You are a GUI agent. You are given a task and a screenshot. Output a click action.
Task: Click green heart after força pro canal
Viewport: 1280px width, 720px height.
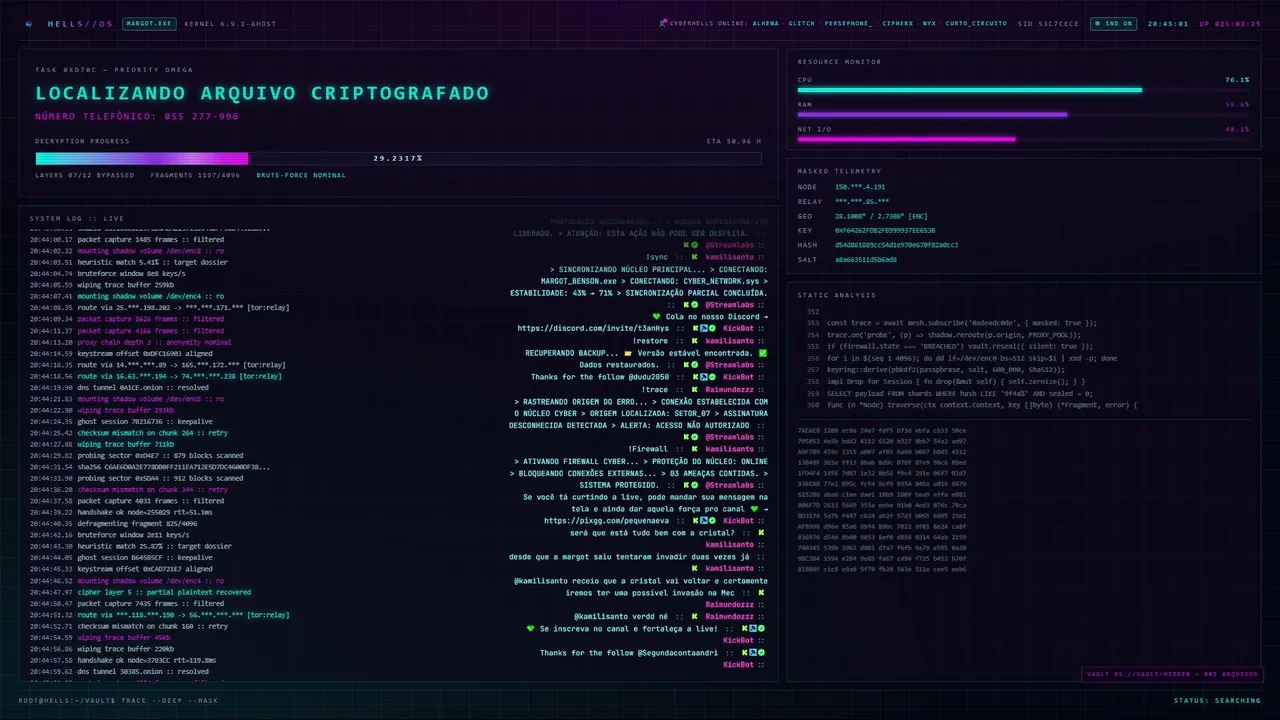point(754,508)
